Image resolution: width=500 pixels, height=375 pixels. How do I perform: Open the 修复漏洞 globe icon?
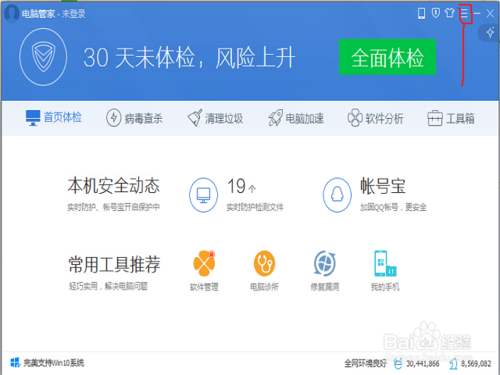click(325, 263)
